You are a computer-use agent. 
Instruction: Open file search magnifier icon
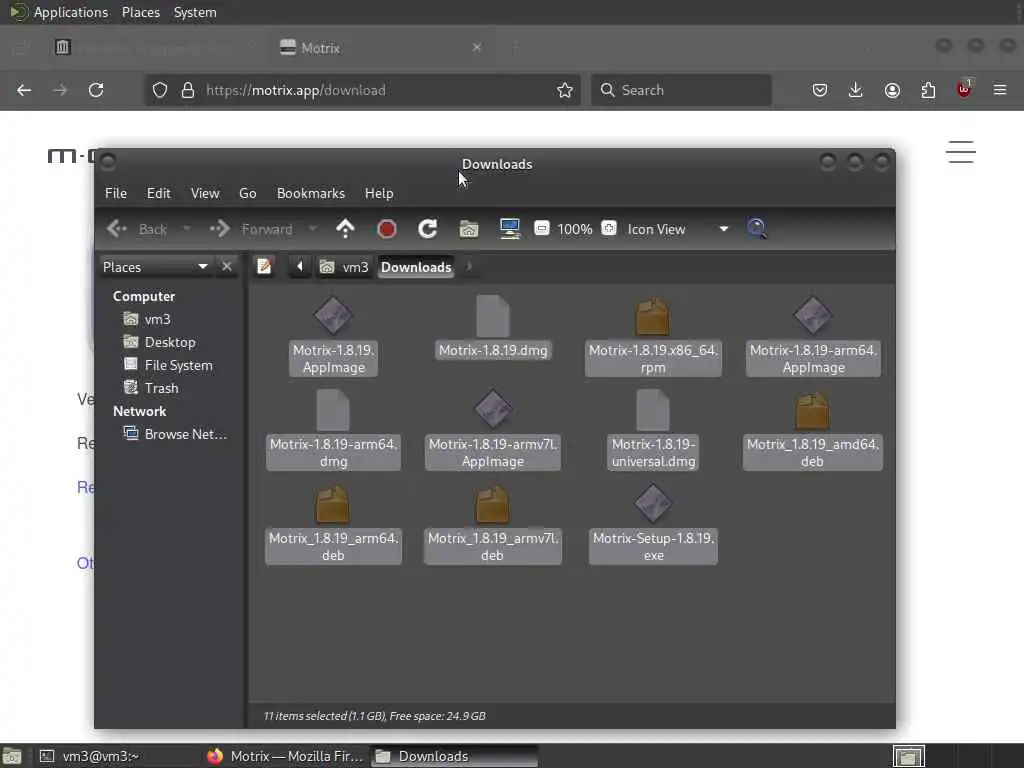click(756, 229)
